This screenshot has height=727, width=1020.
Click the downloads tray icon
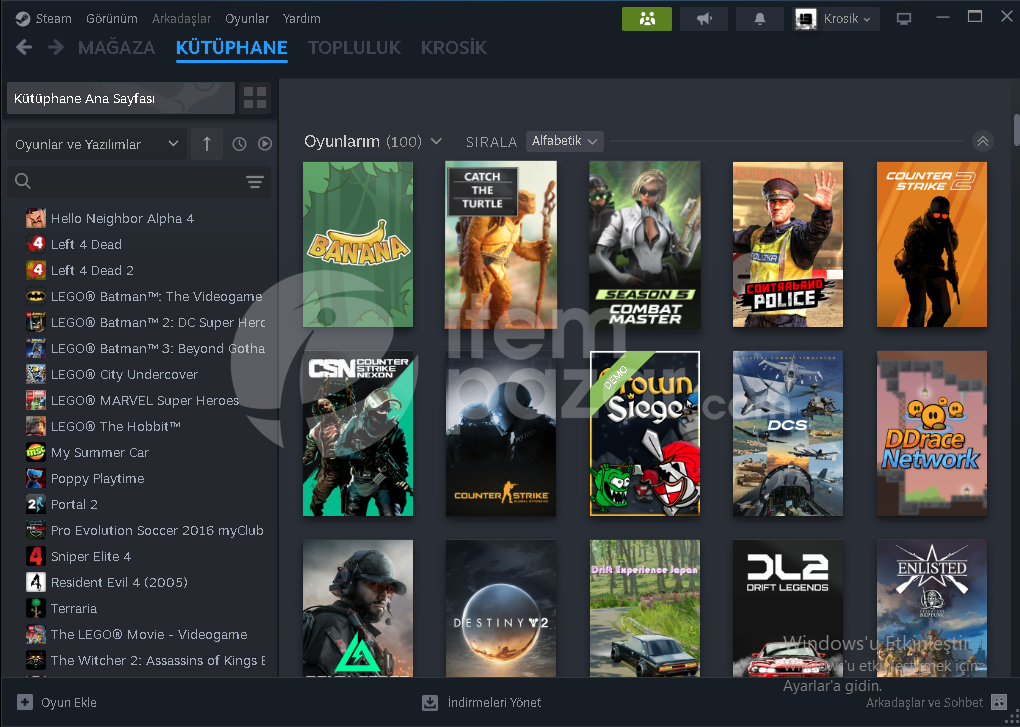coord(430,702)
